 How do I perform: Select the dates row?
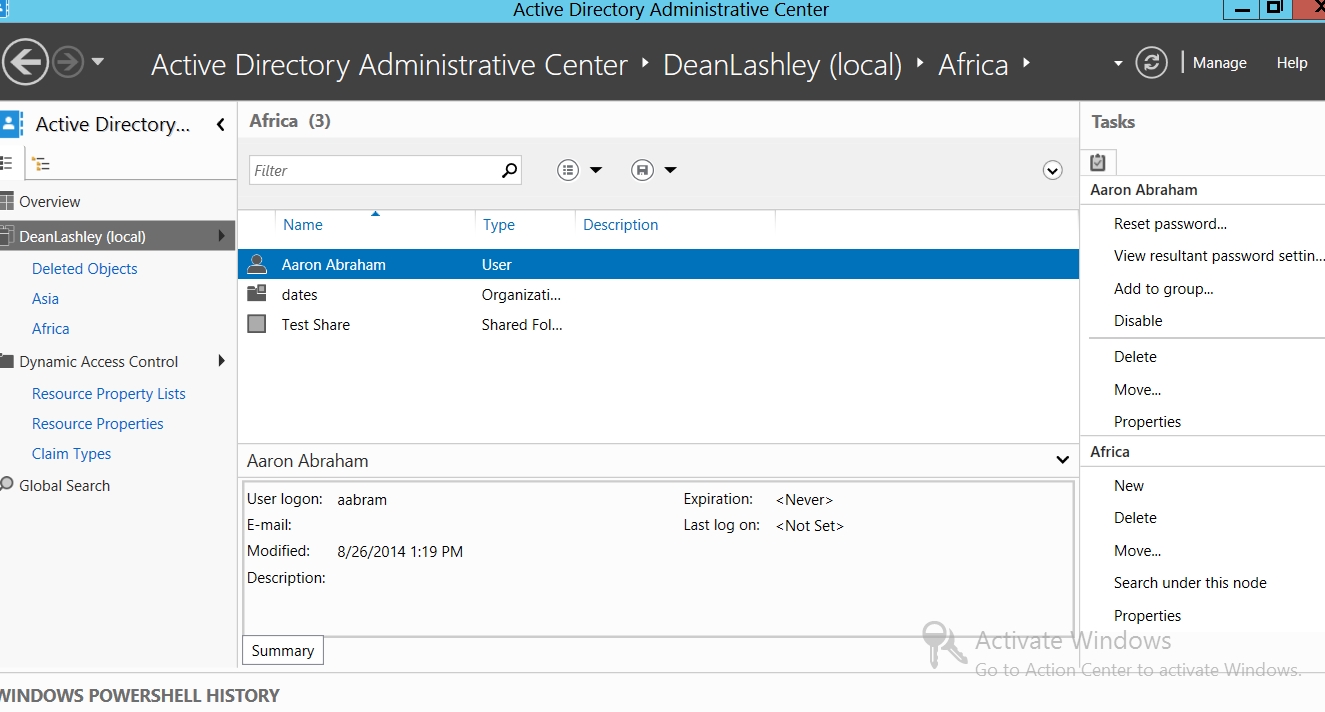pyautogui.click(x=658, y=295)
